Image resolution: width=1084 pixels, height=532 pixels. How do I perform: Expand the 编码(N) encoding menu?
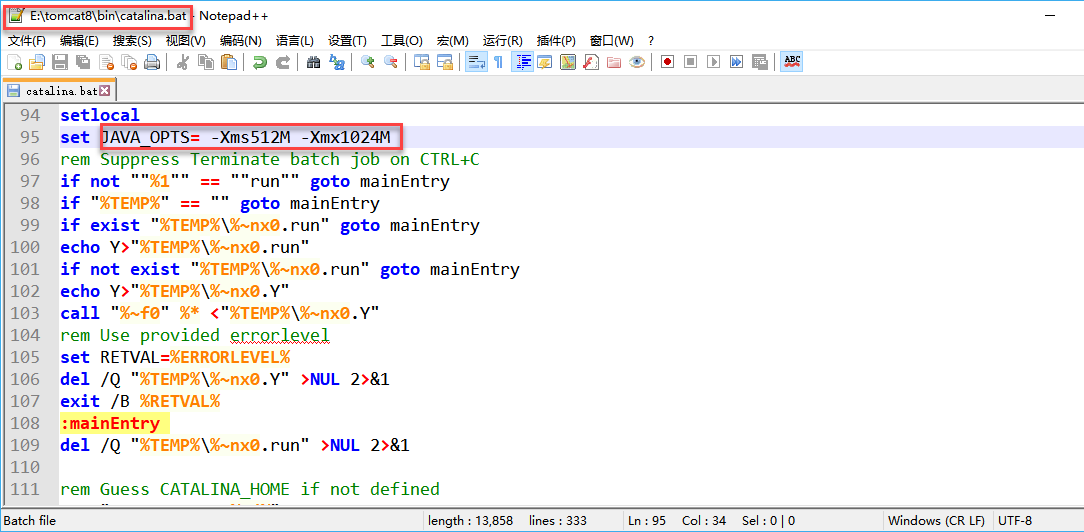[240, 41]
